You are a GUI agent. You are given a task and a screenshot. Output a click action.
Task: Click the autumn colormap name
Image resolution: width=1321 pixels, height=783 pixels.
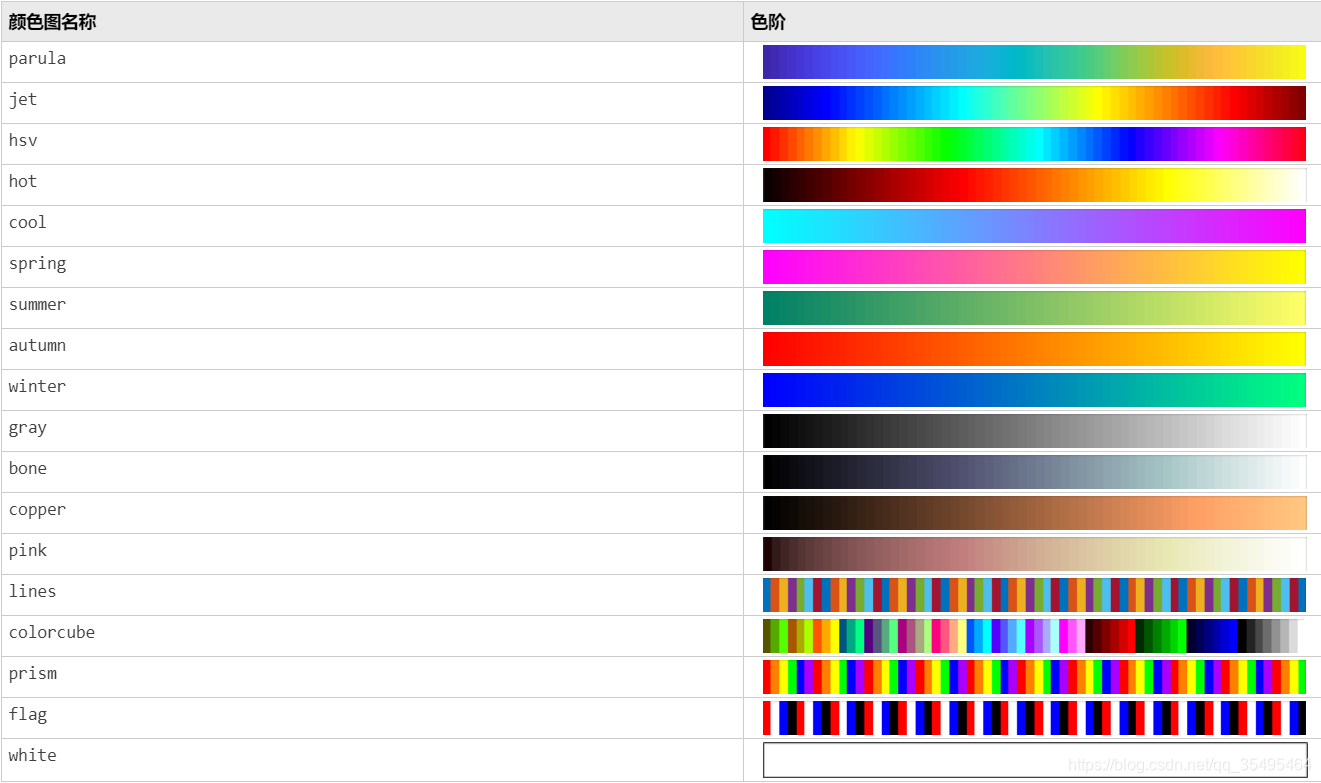click(x=37, y=346)
